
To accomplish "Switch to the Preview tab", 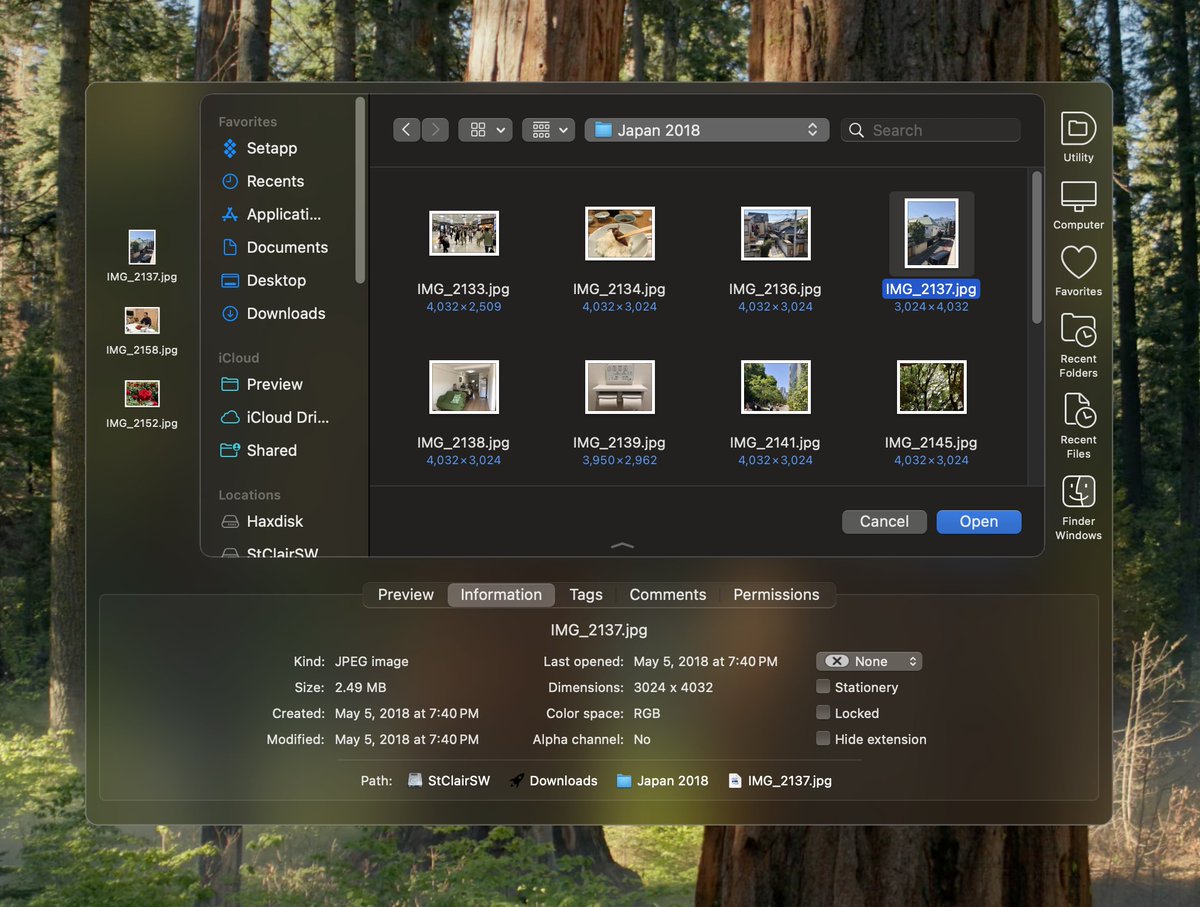I will click(x=406, y=594).
